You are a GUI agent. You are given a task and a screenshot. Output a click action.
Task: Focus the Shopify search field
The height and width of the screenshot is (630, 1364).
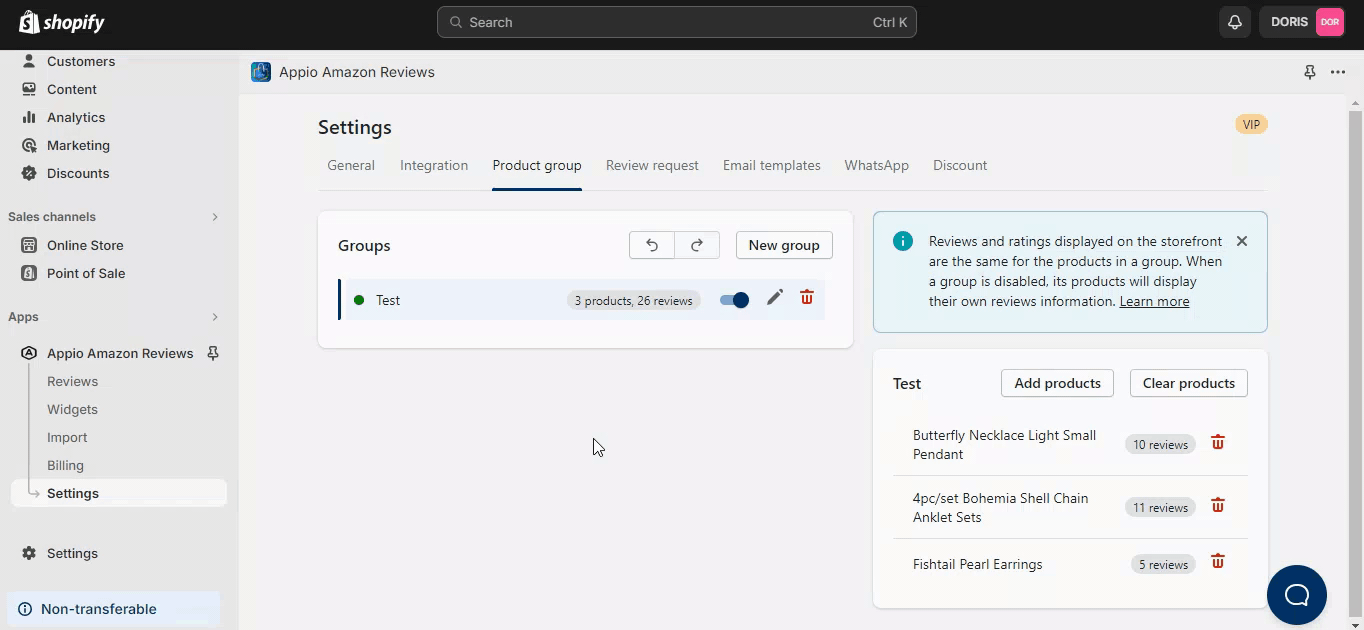click(x=676, y=22)
